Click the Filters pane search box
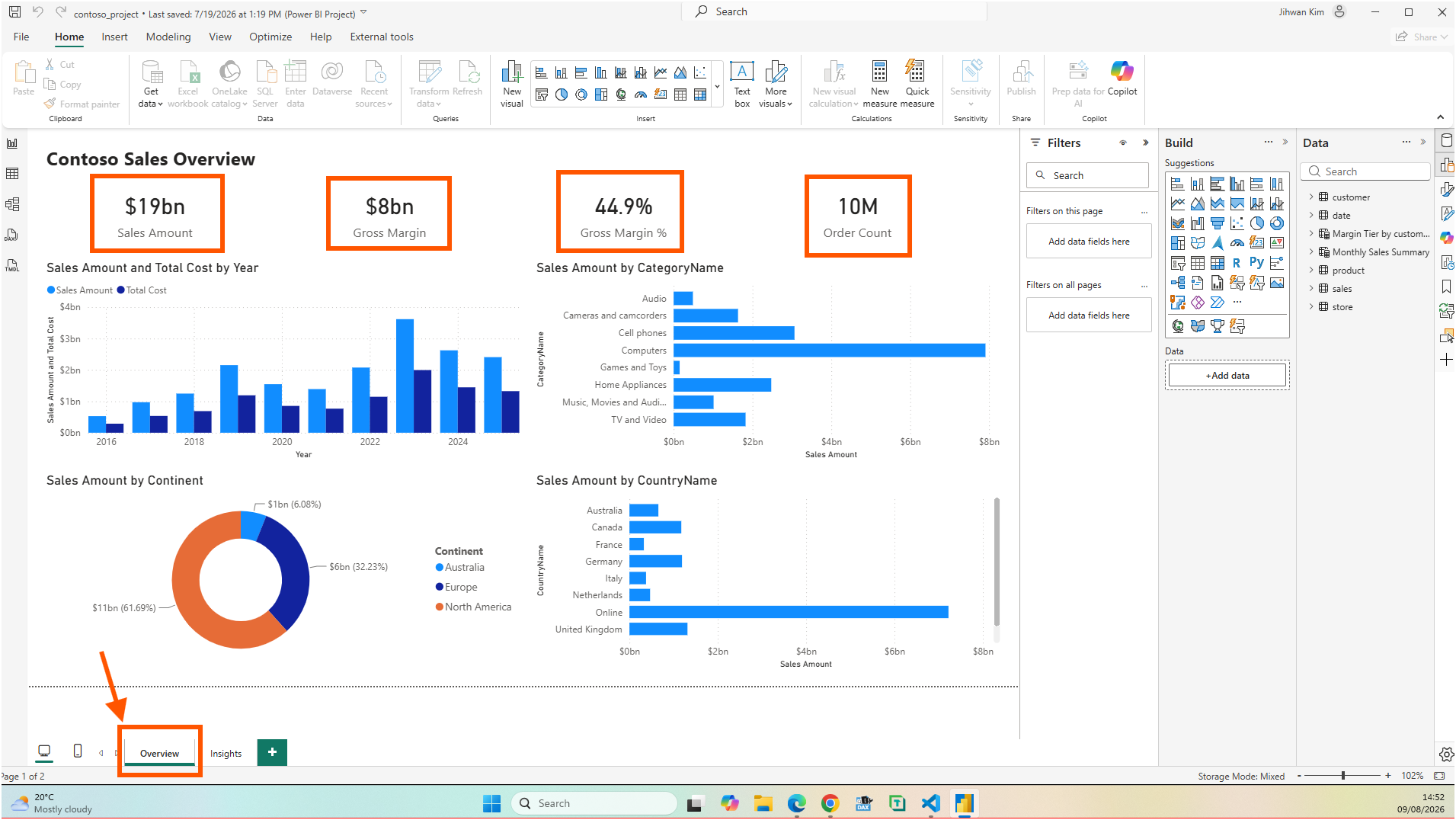The width and height of the screenshot is (1456, 820). pyautogui.click(x=1087, y=175)
